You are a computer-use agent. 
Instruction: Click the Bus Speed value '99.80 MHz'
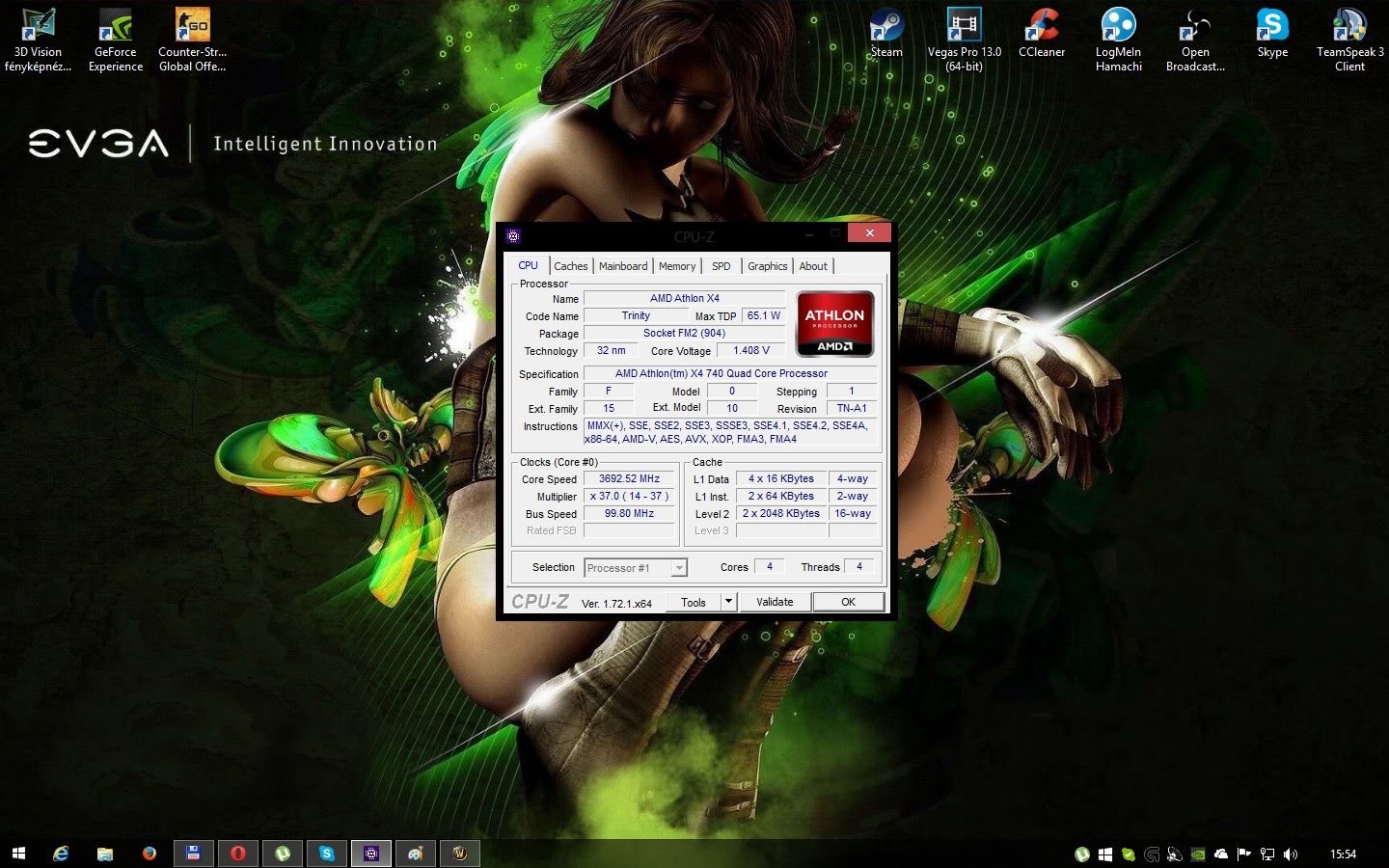(629, 513)
